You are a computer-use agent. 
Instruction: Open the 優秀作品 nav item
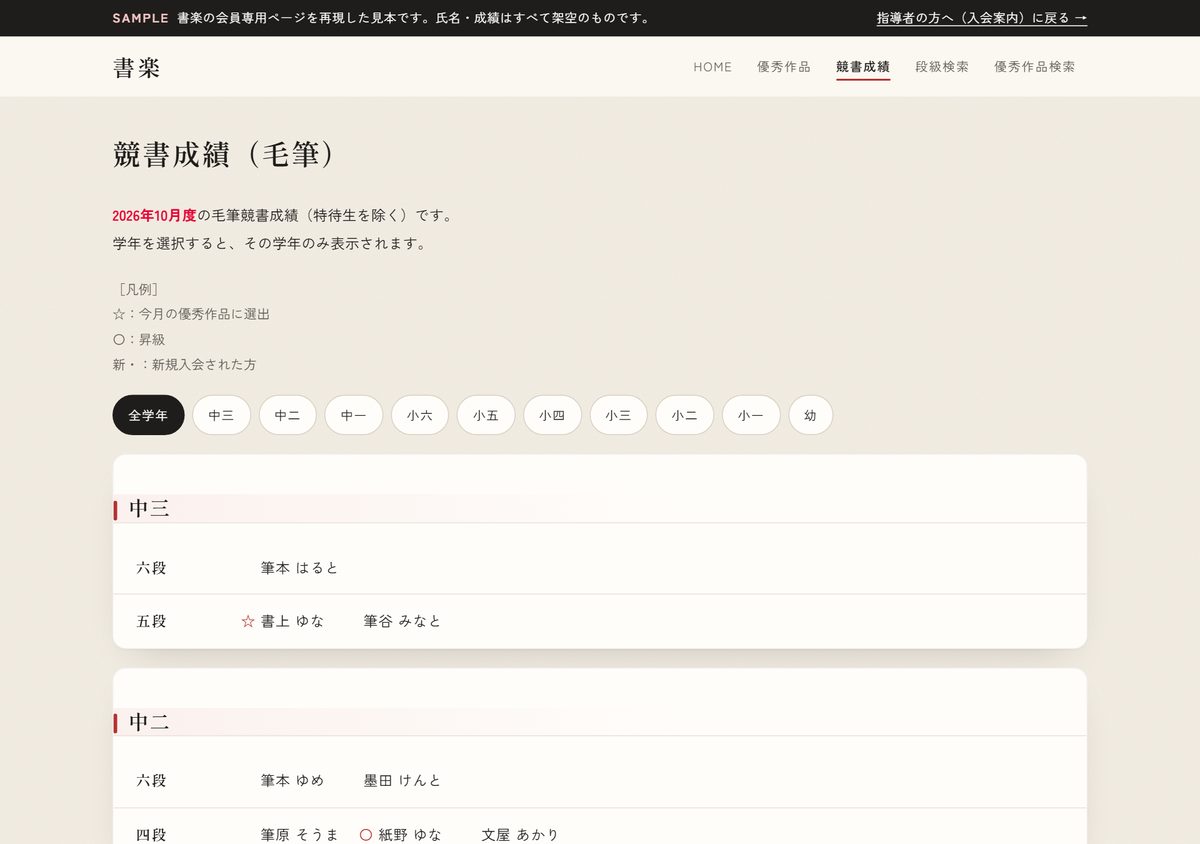(784, 67)
